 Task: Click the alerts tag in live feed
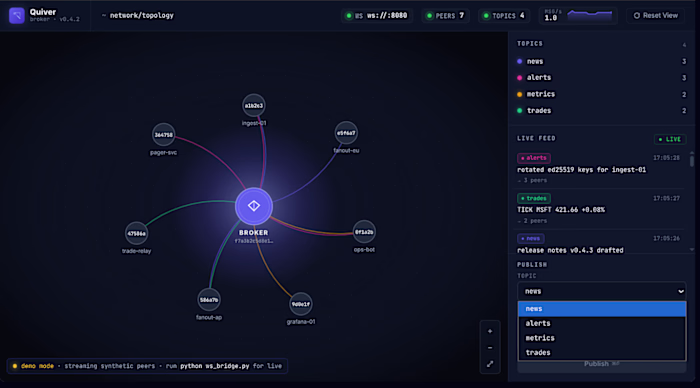(x=534, y=158)
